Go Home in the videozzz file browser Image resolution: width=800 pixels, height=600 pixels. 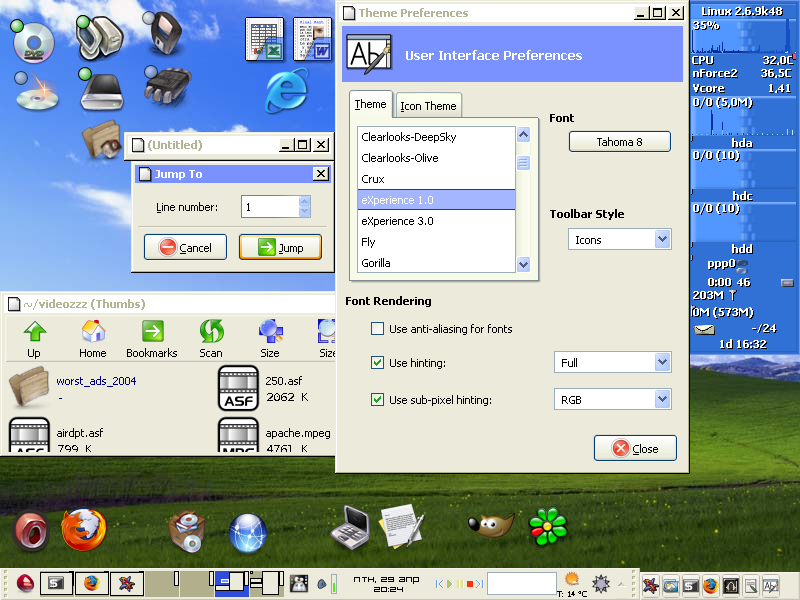tap(93, 339)
